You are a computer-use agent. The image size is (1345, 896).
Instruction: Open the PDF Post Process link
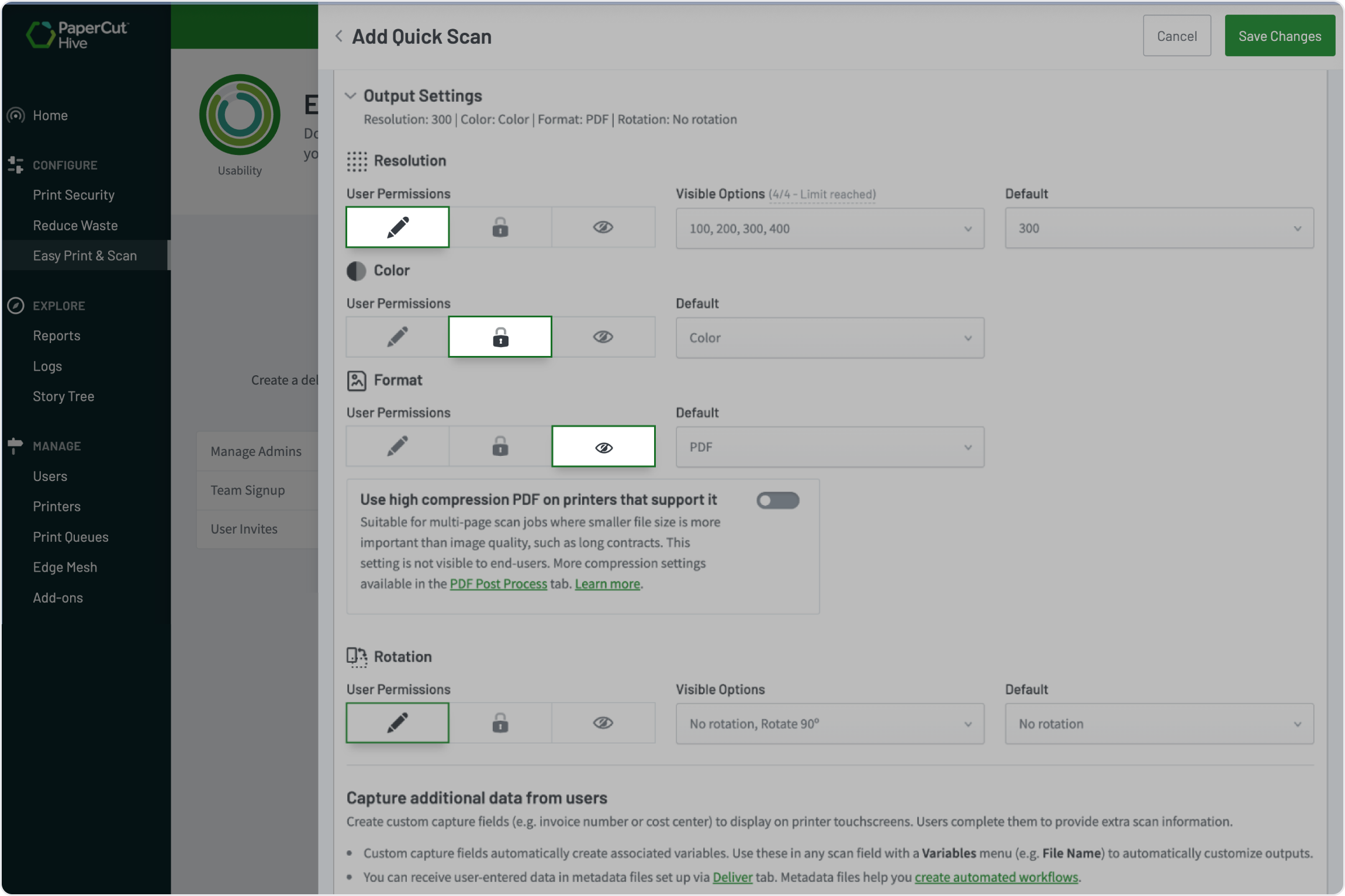click(x=497, y=583)
